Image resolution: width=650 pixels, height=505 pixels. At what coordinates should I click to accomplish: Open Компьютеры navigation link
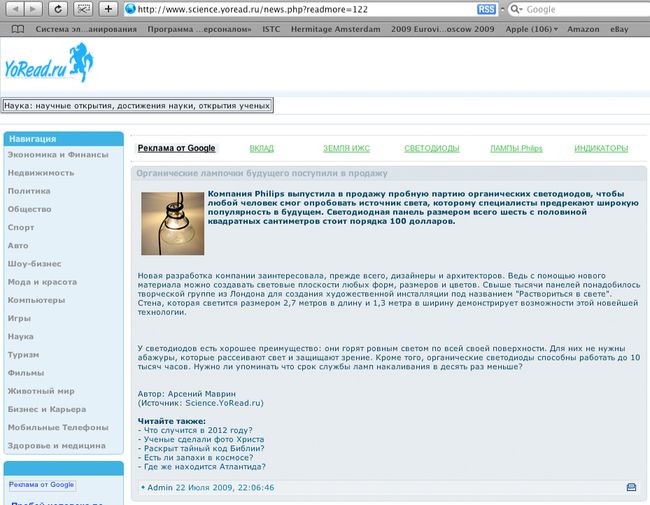point(36,300)
